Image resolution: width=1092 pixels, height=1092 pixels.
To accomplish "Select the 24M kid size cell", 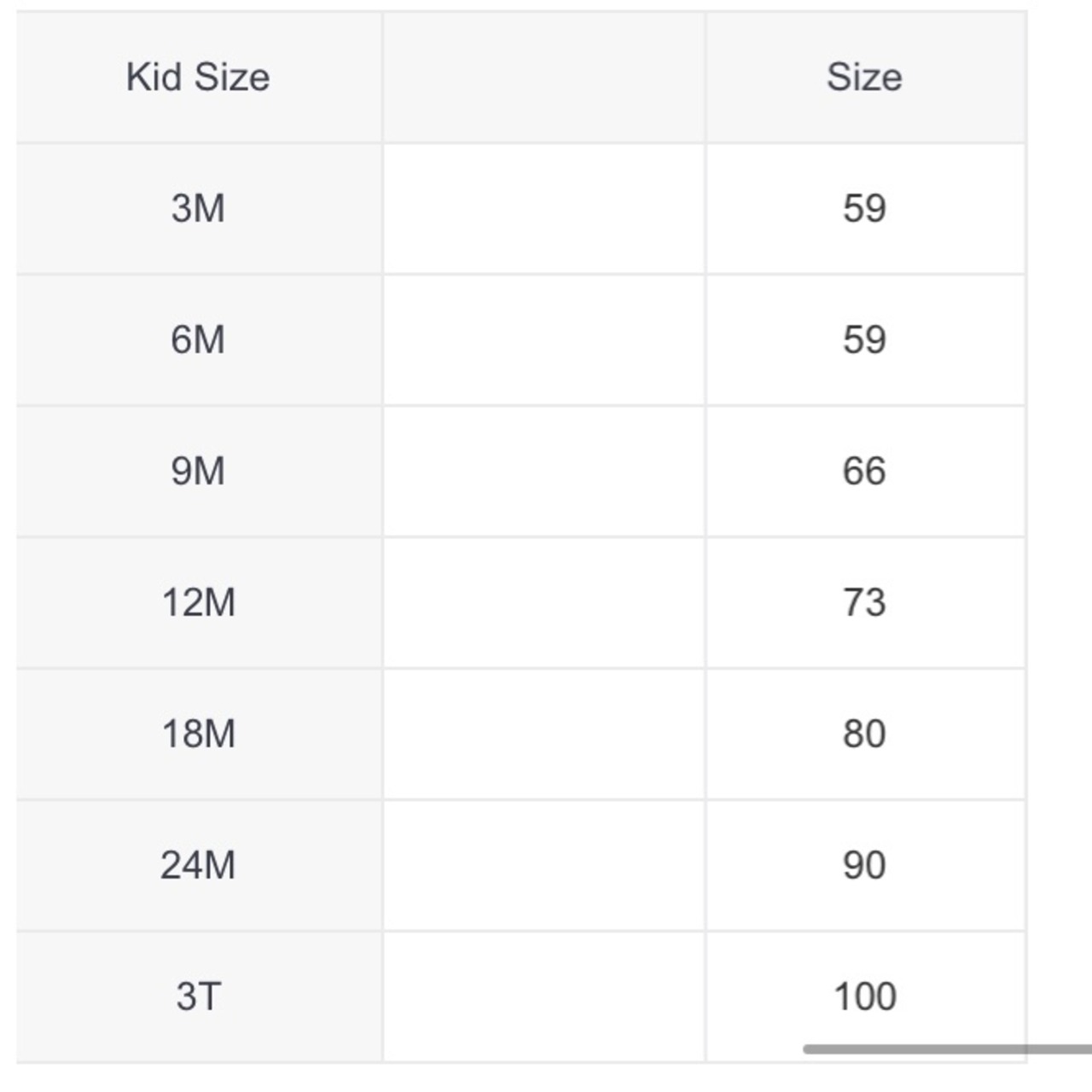I will click(199, 866).
